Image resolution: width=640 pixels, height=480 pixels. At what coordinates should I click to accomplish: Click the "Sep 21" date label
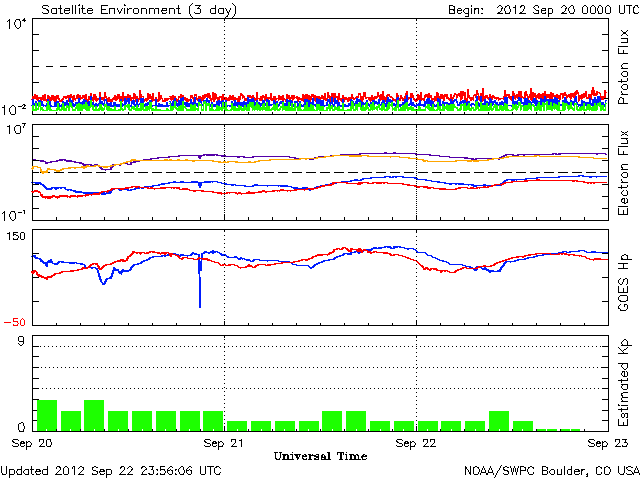click(223, 443)
